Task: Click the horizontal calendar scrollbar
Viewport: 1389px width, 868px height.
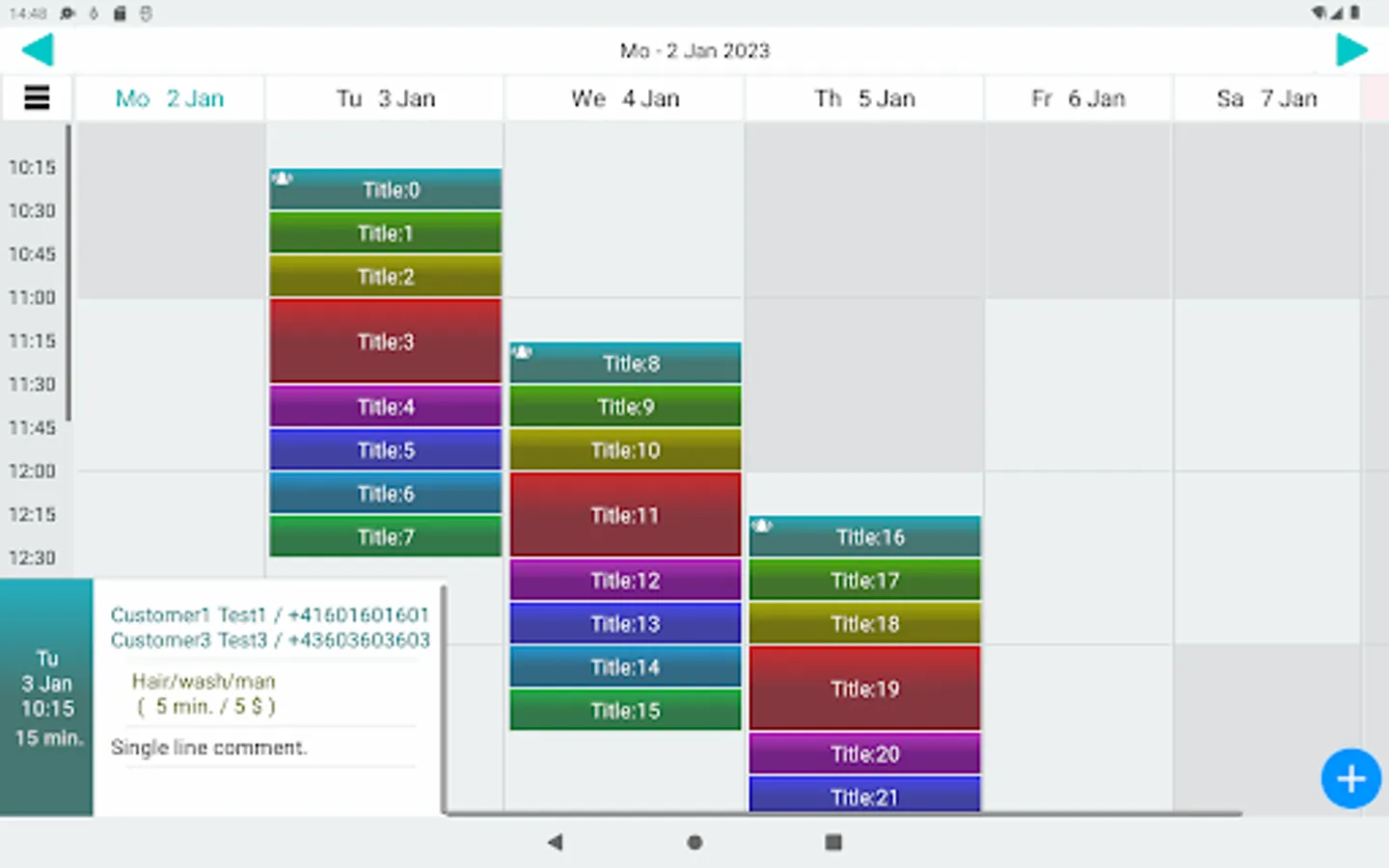Action: (x=844, y=814)
